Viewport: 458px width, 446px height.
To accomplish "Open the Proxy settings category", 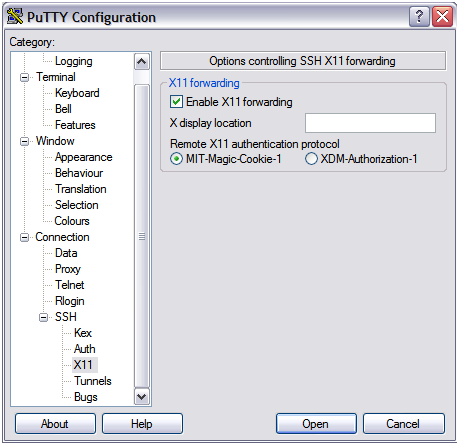I will [68, 269].
